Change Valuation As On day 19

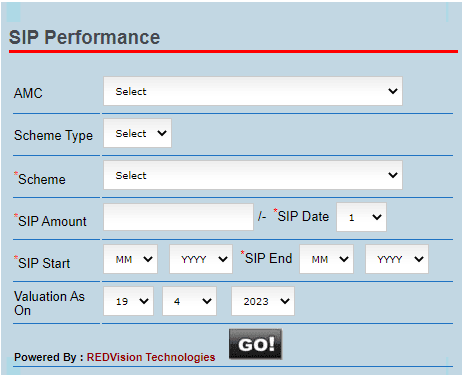[x=128, y=301]
